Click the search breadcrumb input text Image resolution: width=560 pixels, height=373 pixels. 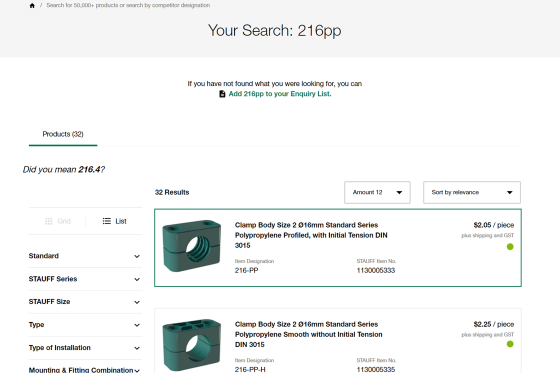(128, 5)
